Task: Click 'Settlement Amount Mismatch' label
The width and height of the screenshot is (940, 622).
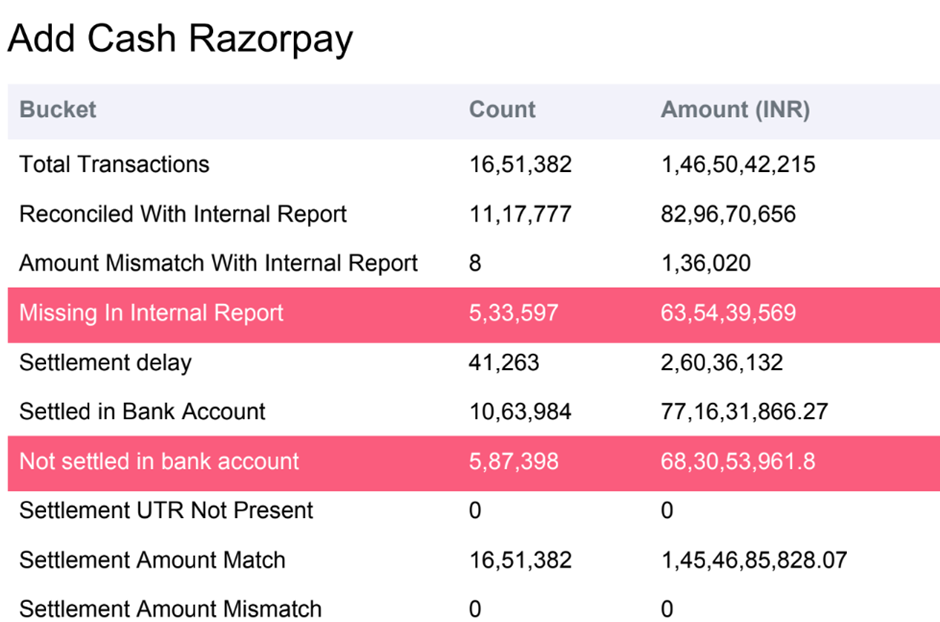Action: [170, 609]
